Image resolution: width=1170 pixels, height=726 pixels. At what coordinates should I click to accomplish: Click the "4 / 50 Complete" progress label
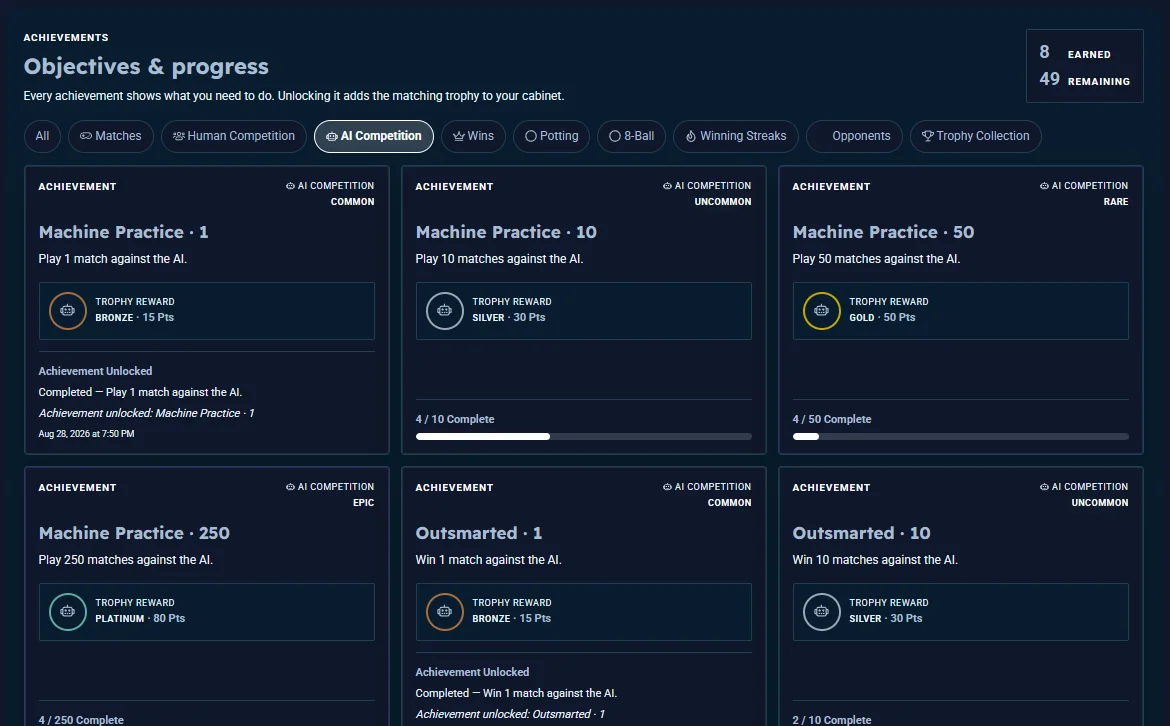click(x=832, y=419)
